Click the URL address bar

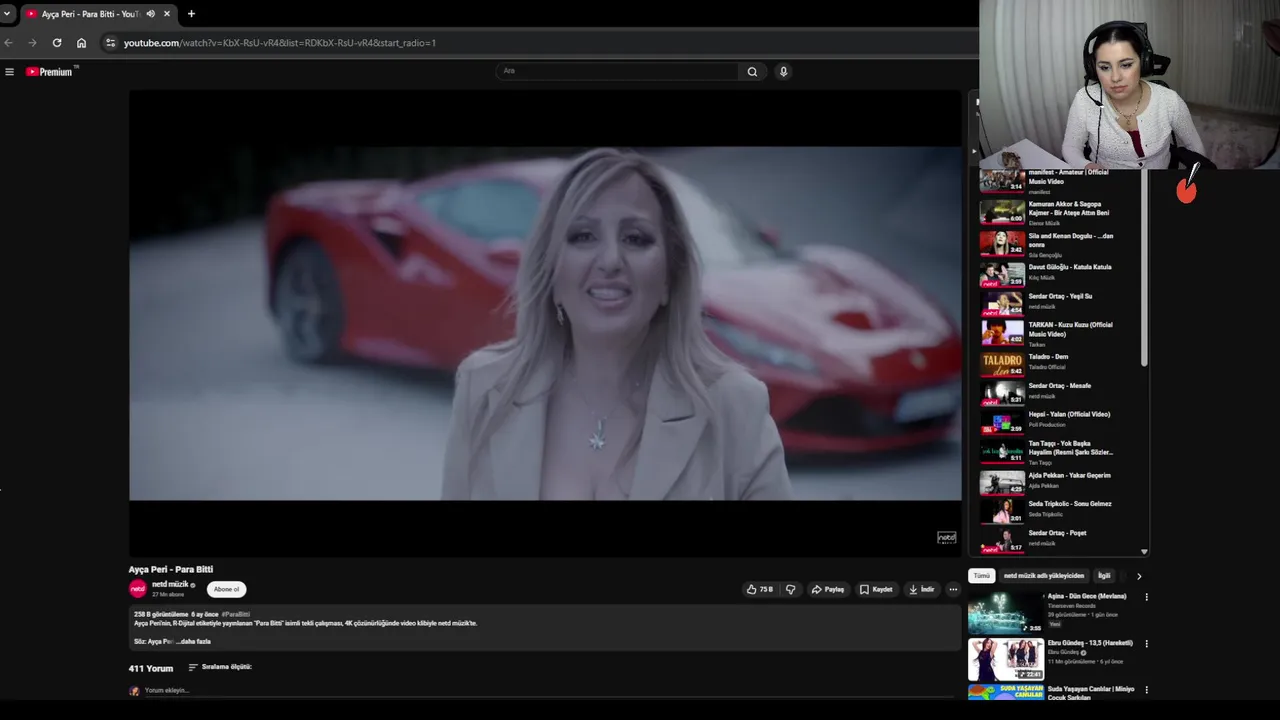(x=540, y=43)
